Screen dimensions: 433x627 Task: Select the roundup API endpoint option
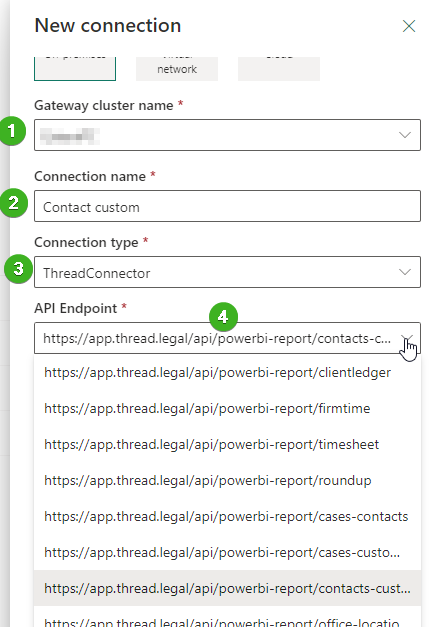point(227,481)
